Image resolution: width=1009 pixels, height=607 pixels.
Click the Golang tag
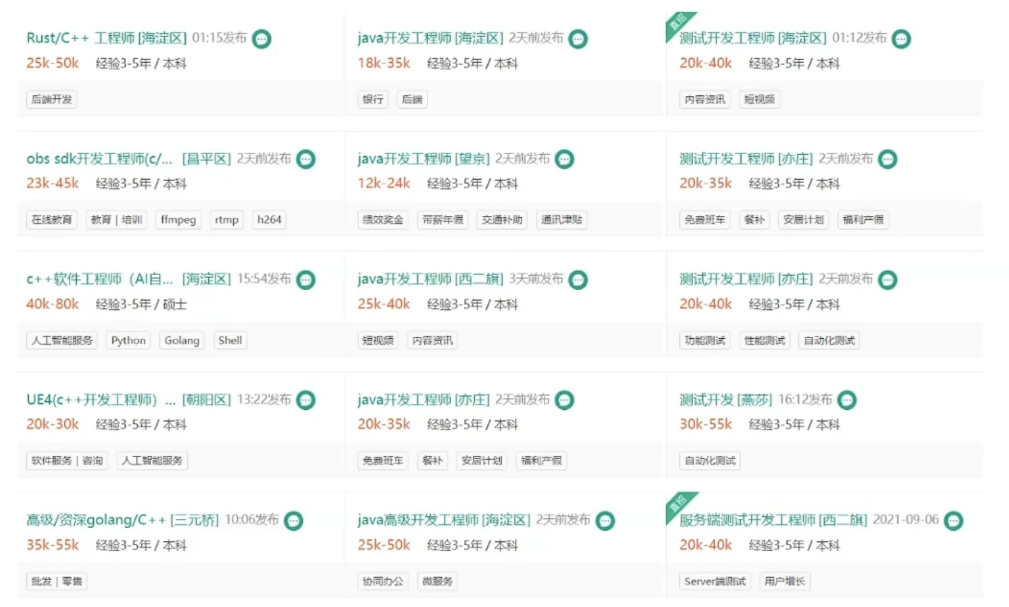pyautogui.click(x=181, y=340)
